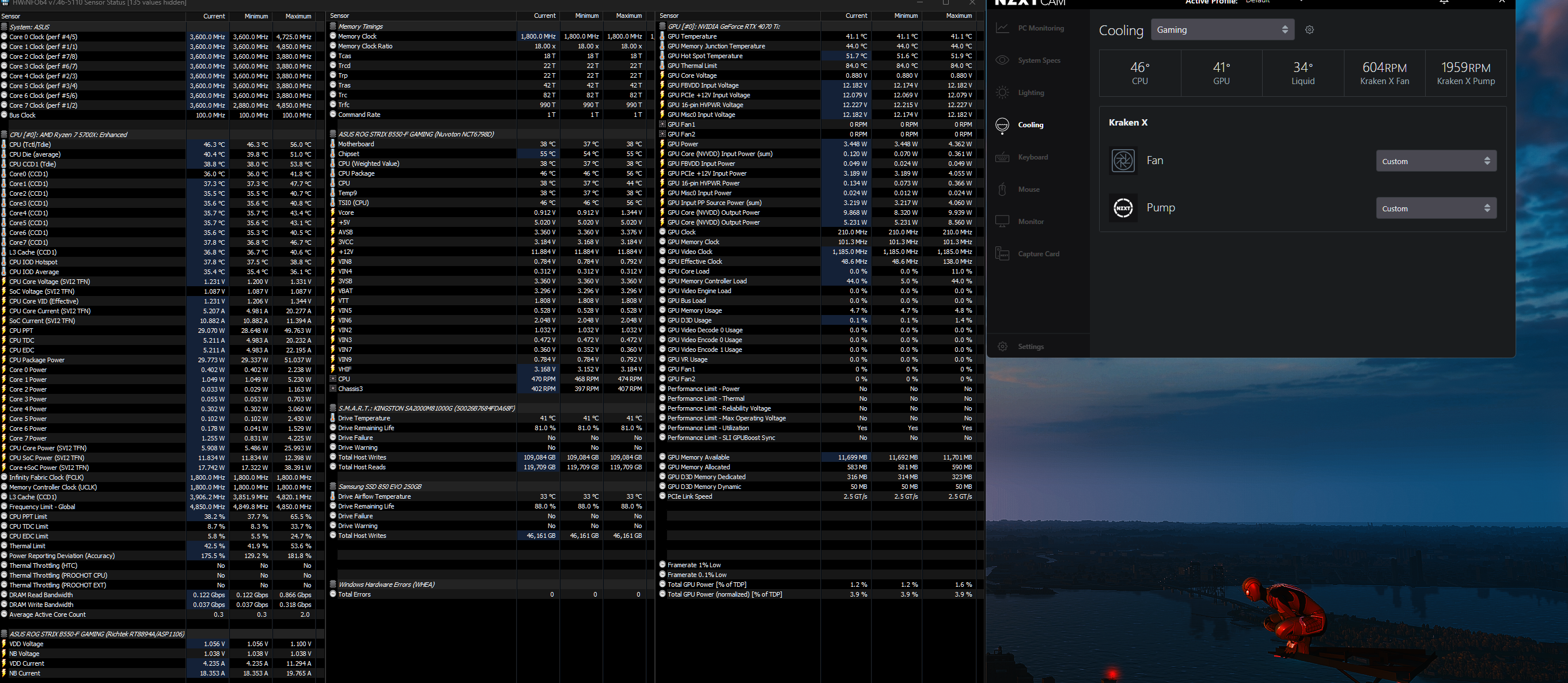Click the Capture Card icon in sidebar
This screenshot has width=1568, height=683.
point(1002,254)
